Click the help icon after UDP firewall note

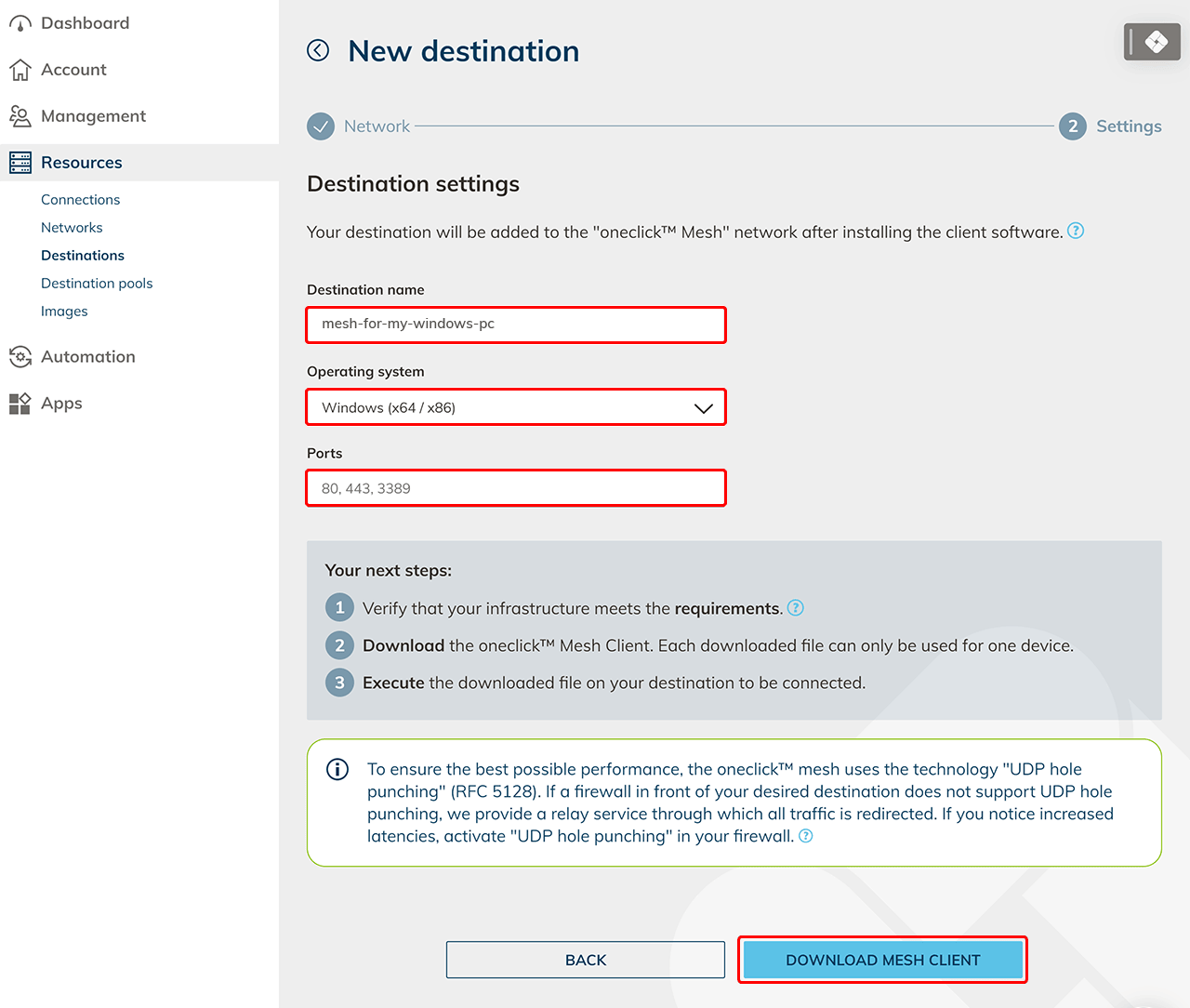pos(806,836)
